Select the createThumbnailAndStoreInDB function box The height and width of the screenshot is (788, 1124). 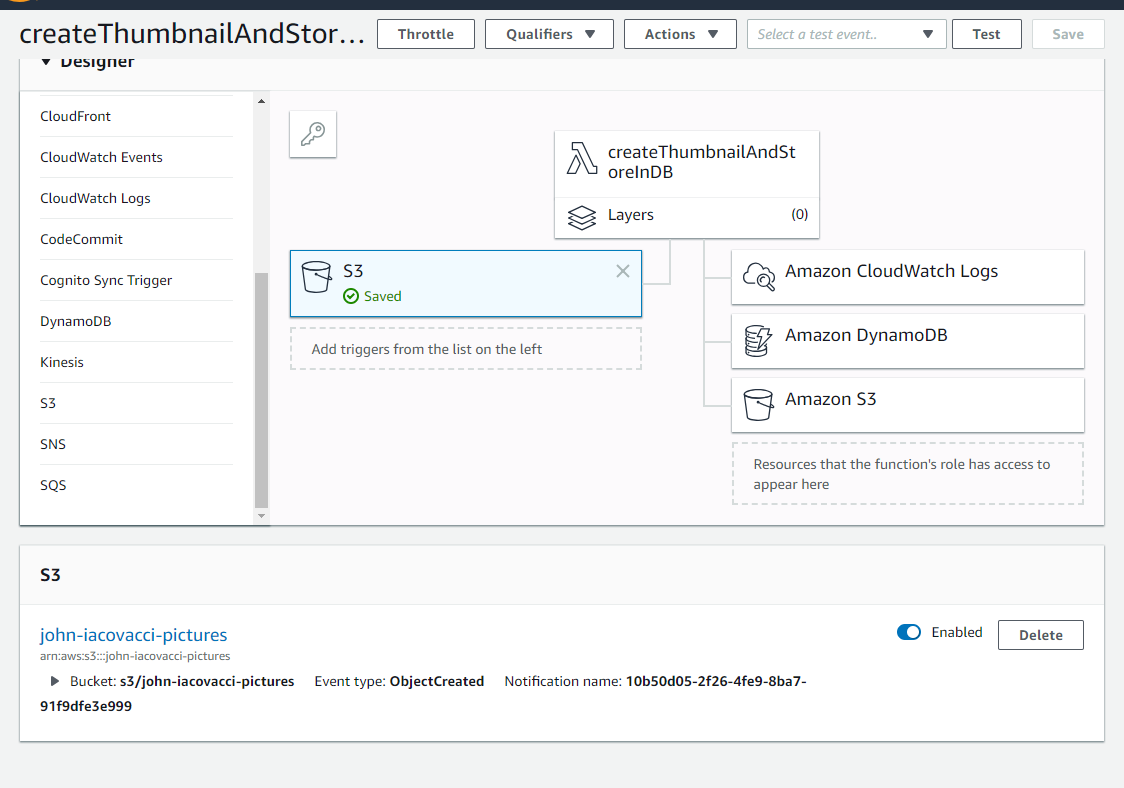687,163
